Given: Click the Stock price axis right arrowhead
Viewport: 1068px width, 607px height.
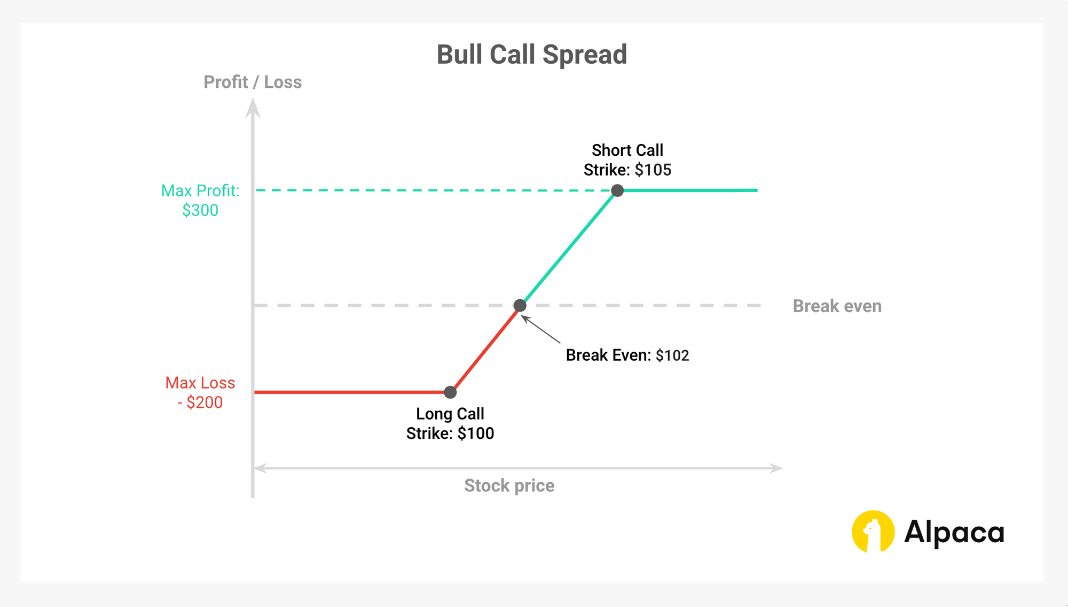Looking at the screenshot, I should [x=776, y=467].
